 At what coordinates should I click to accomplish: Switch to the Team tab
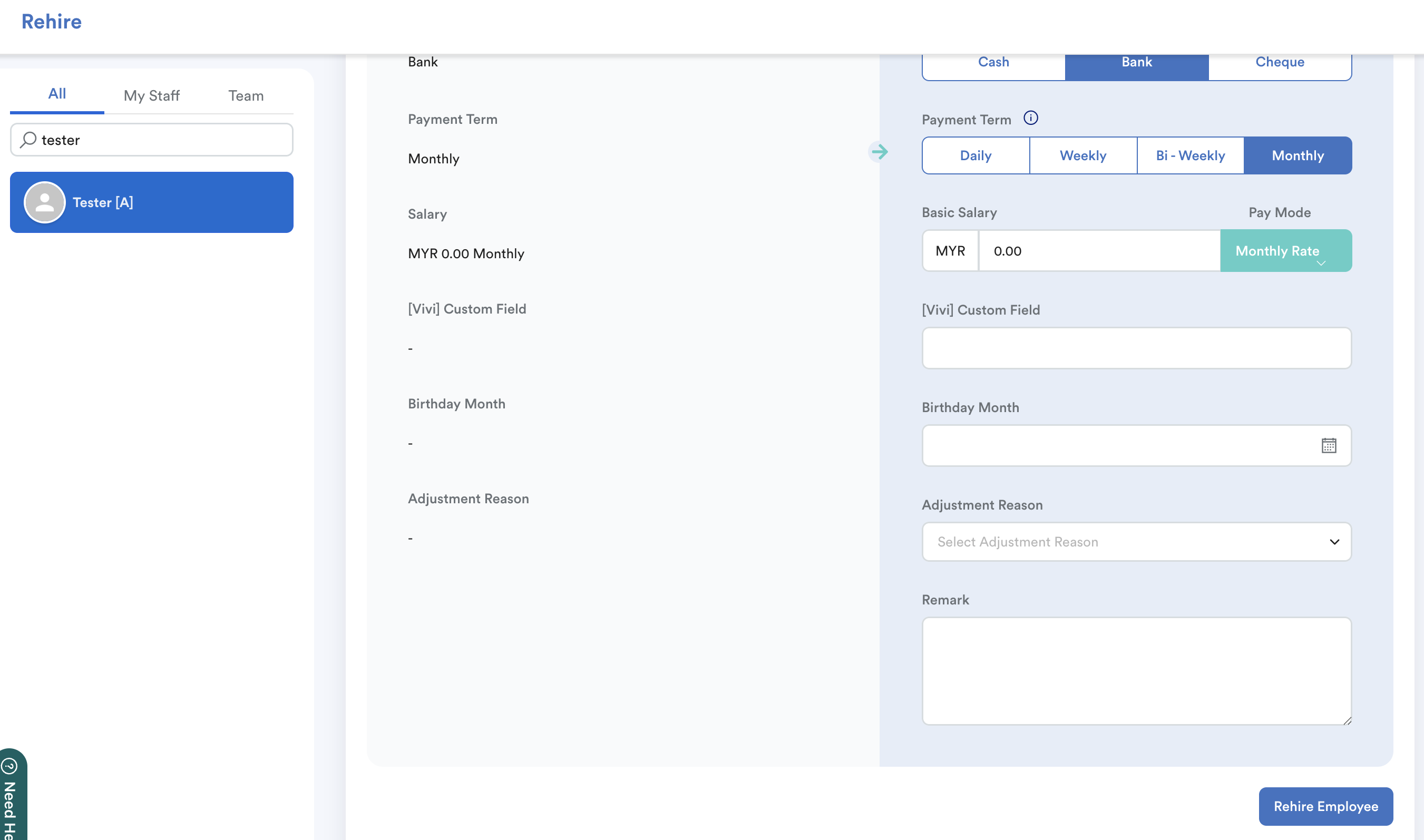click(x=246, y=95)
